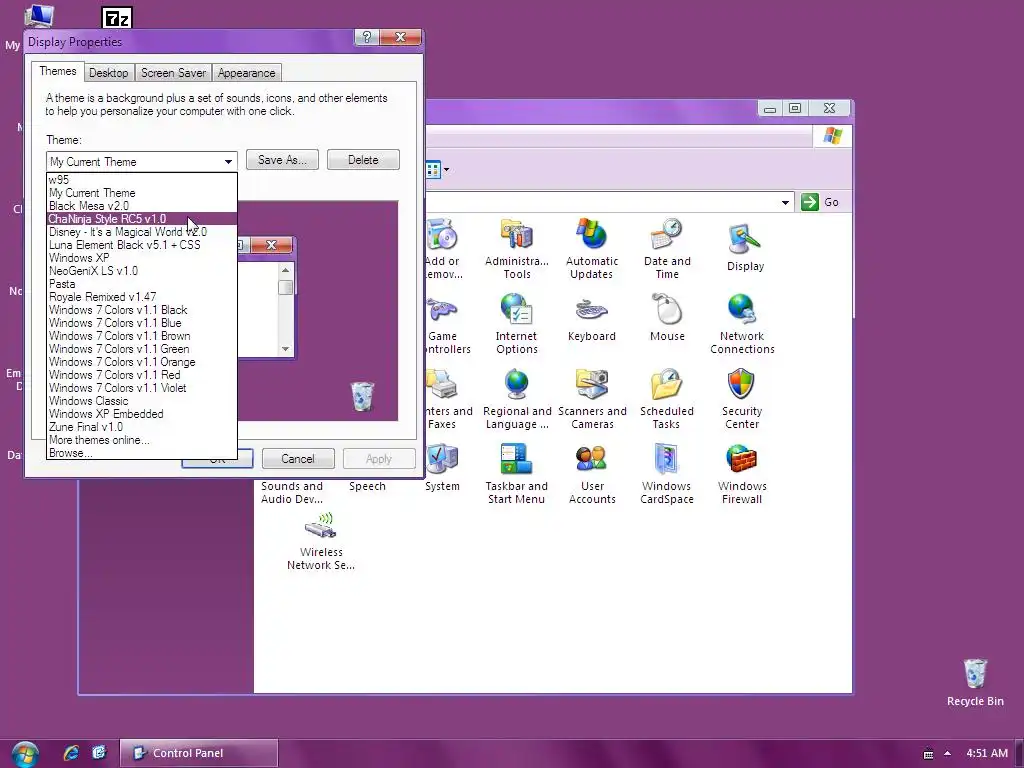This screenshot has height=768, width=1024.
Task: Choose w95 theme from list
Action: click(142, 180)
